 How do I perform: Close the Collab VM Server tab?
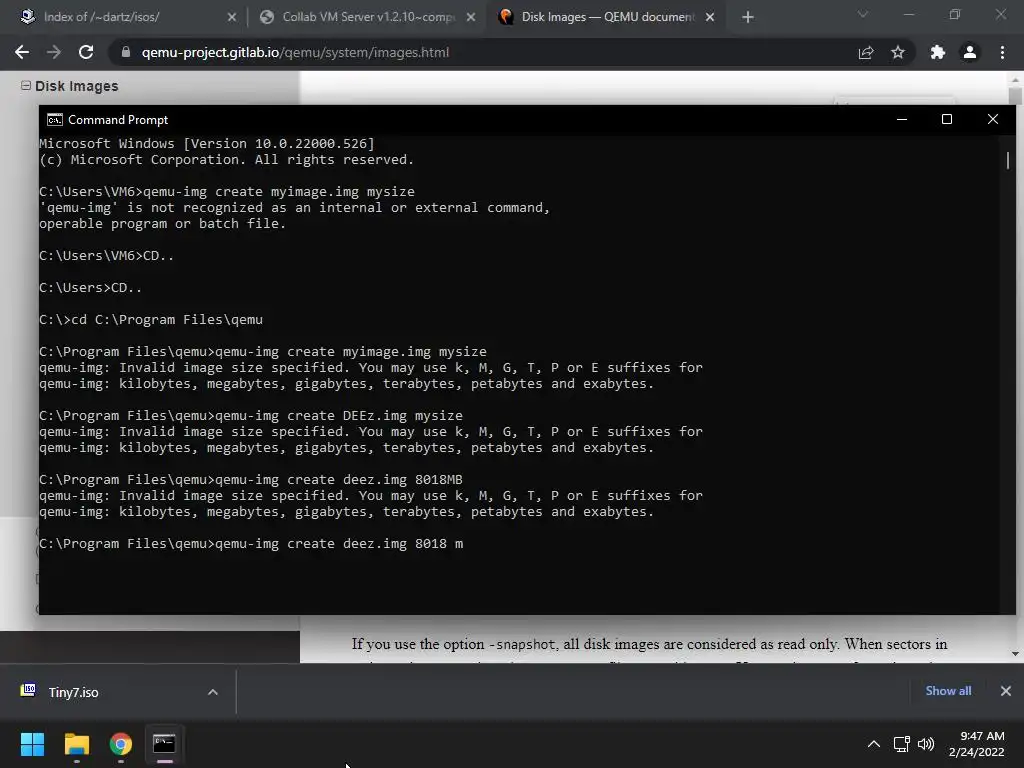click(471, 17)
